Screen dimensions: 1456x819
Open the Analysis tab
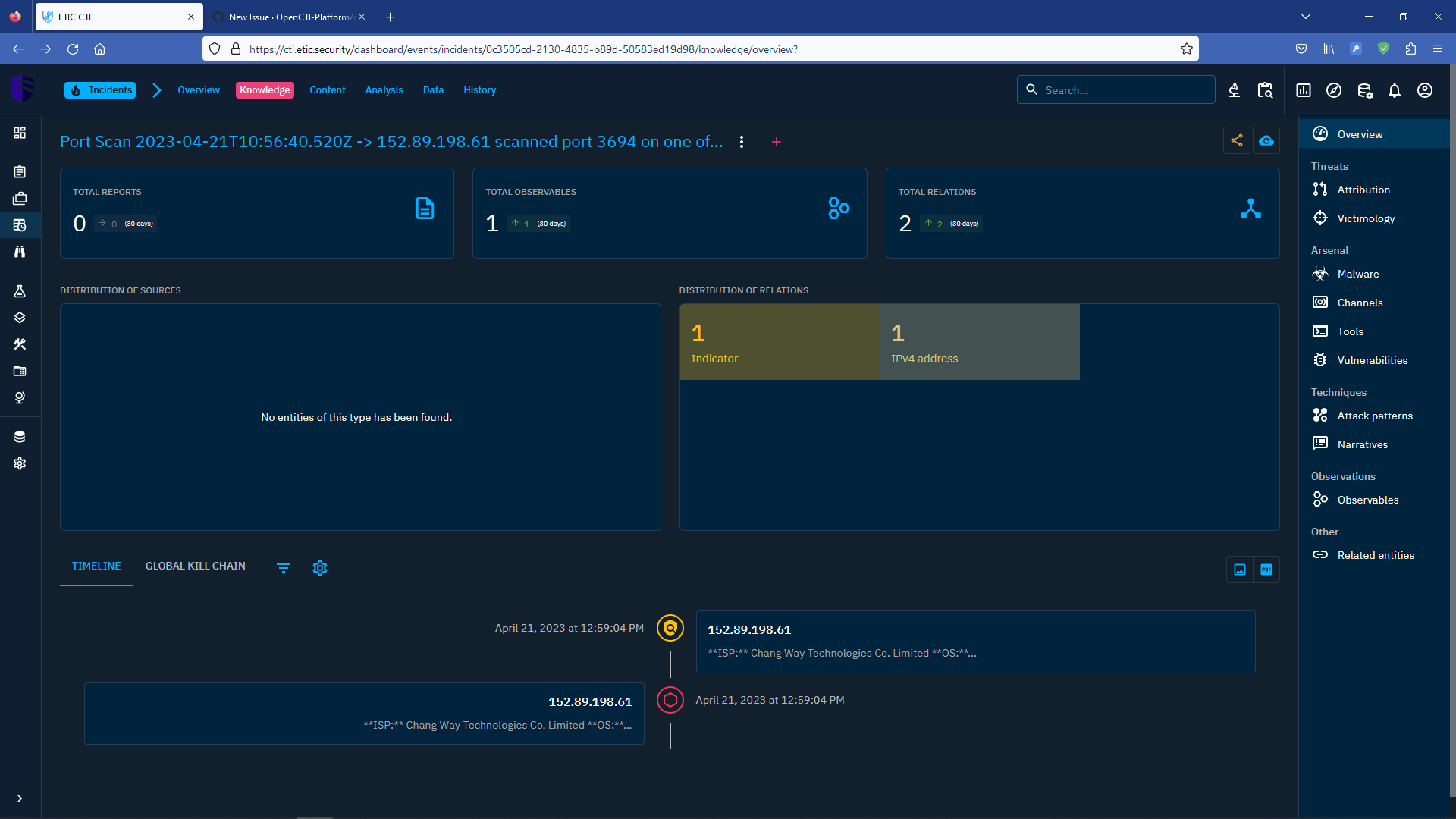[x=384, y=90]
